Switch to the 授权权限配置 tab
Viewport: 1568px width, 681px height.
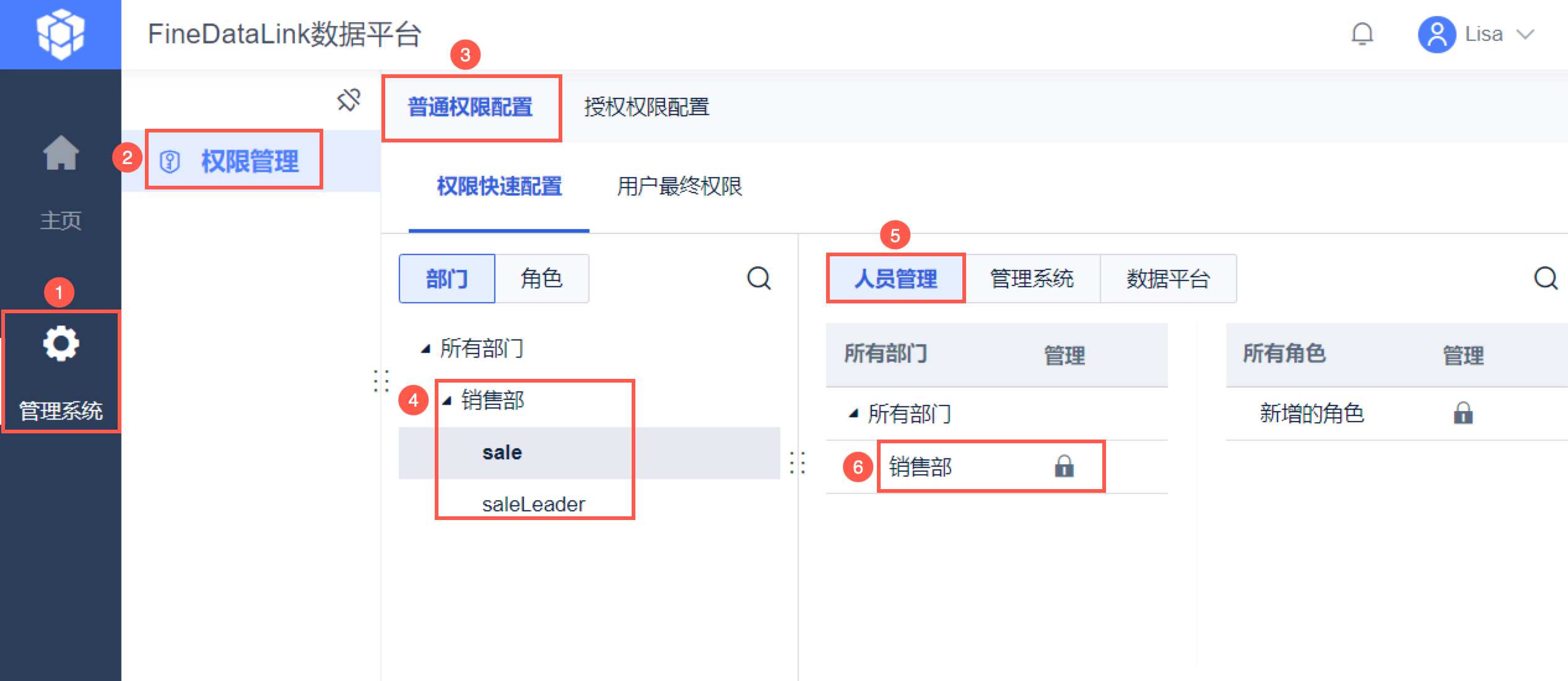(647, 107)
